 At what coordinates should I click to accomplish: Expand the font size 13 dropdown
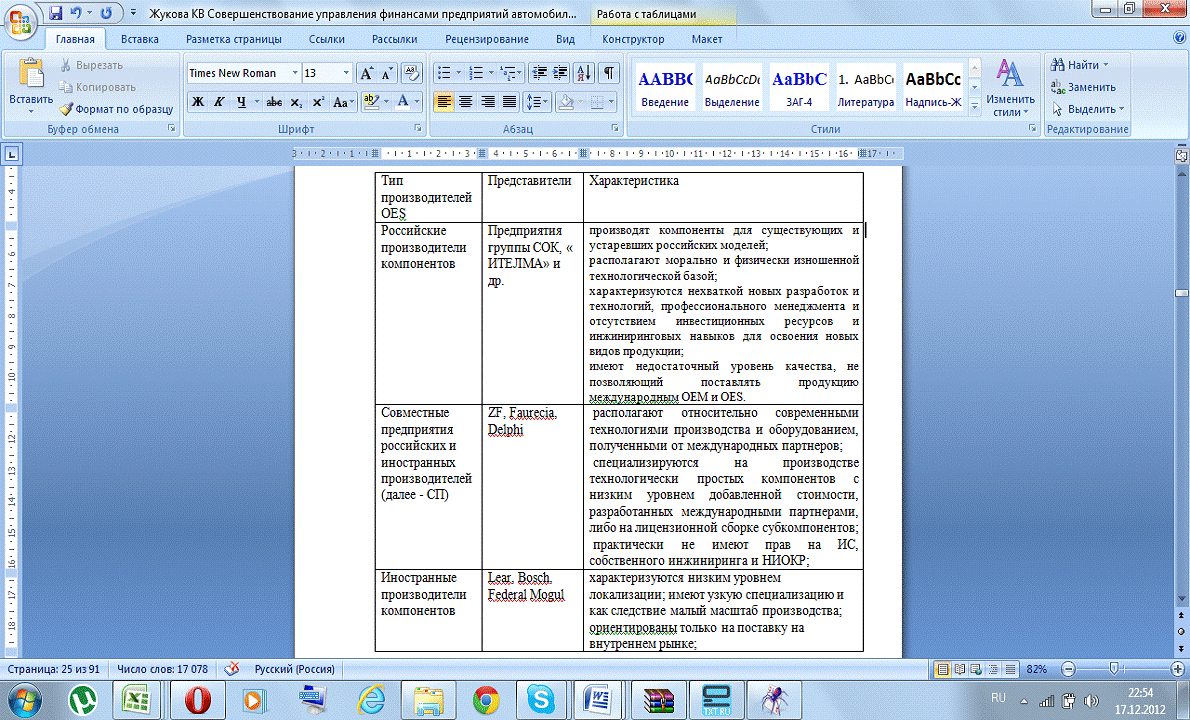pyautogui.click(x=346, y=74)
